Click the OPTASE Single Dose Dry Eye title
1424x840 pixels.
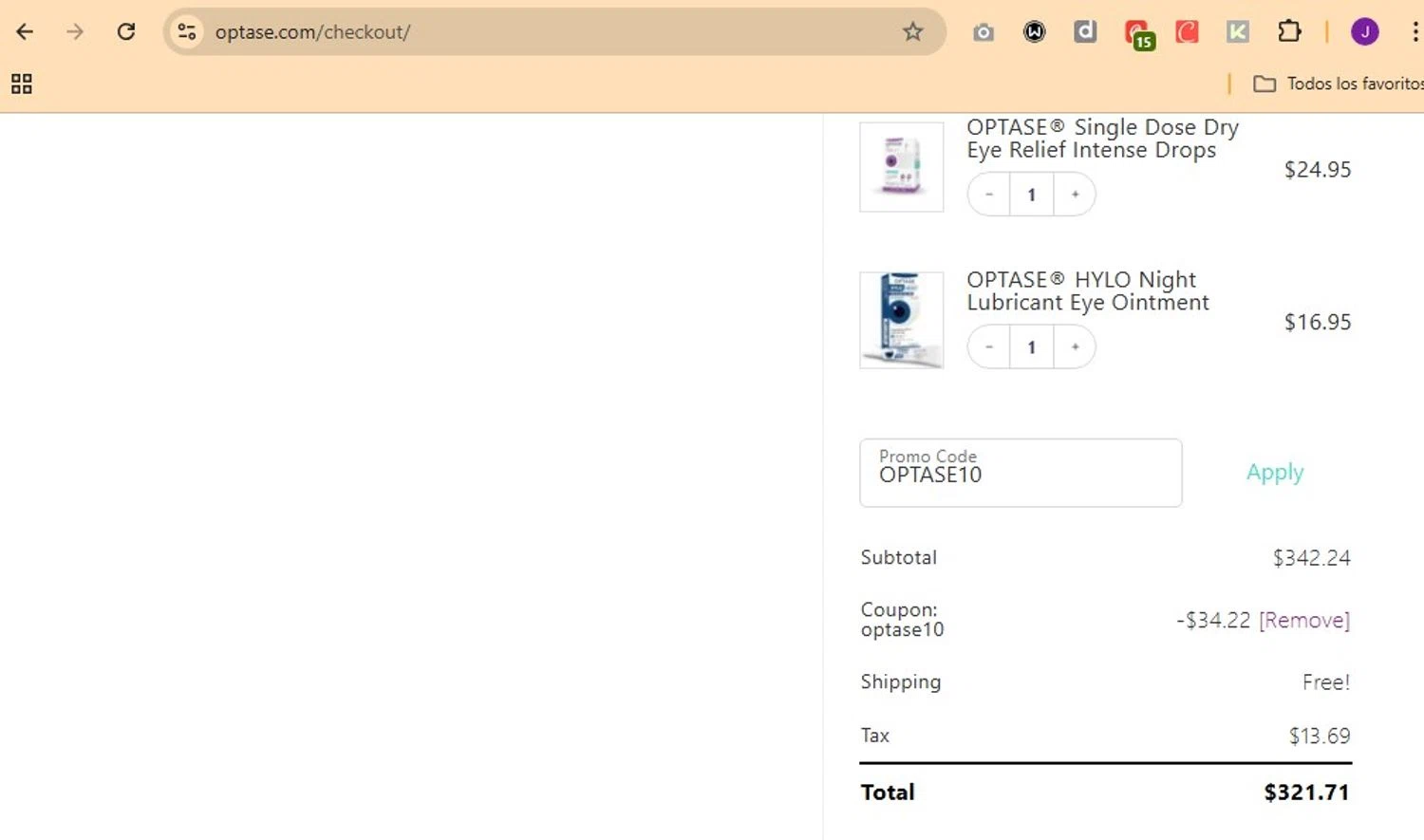coord(1102,139)
